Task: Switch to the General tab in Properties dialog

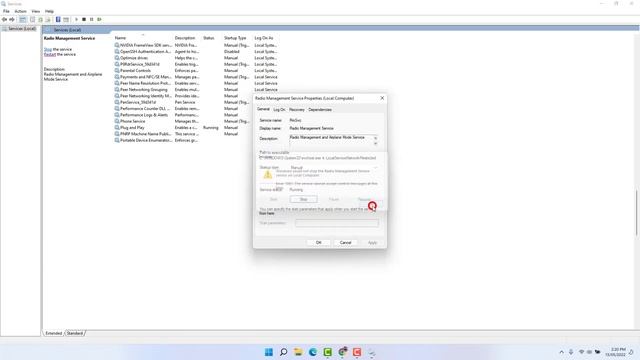Action: [263, 109]
